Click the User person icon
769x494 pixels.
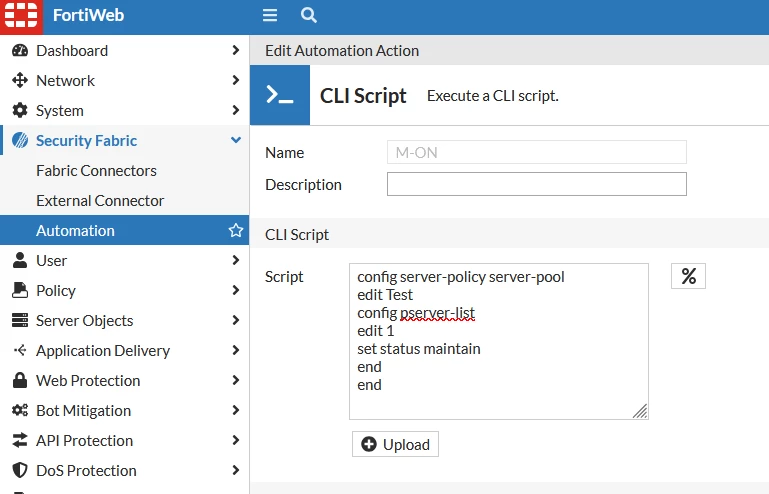[x=20, y=260]
